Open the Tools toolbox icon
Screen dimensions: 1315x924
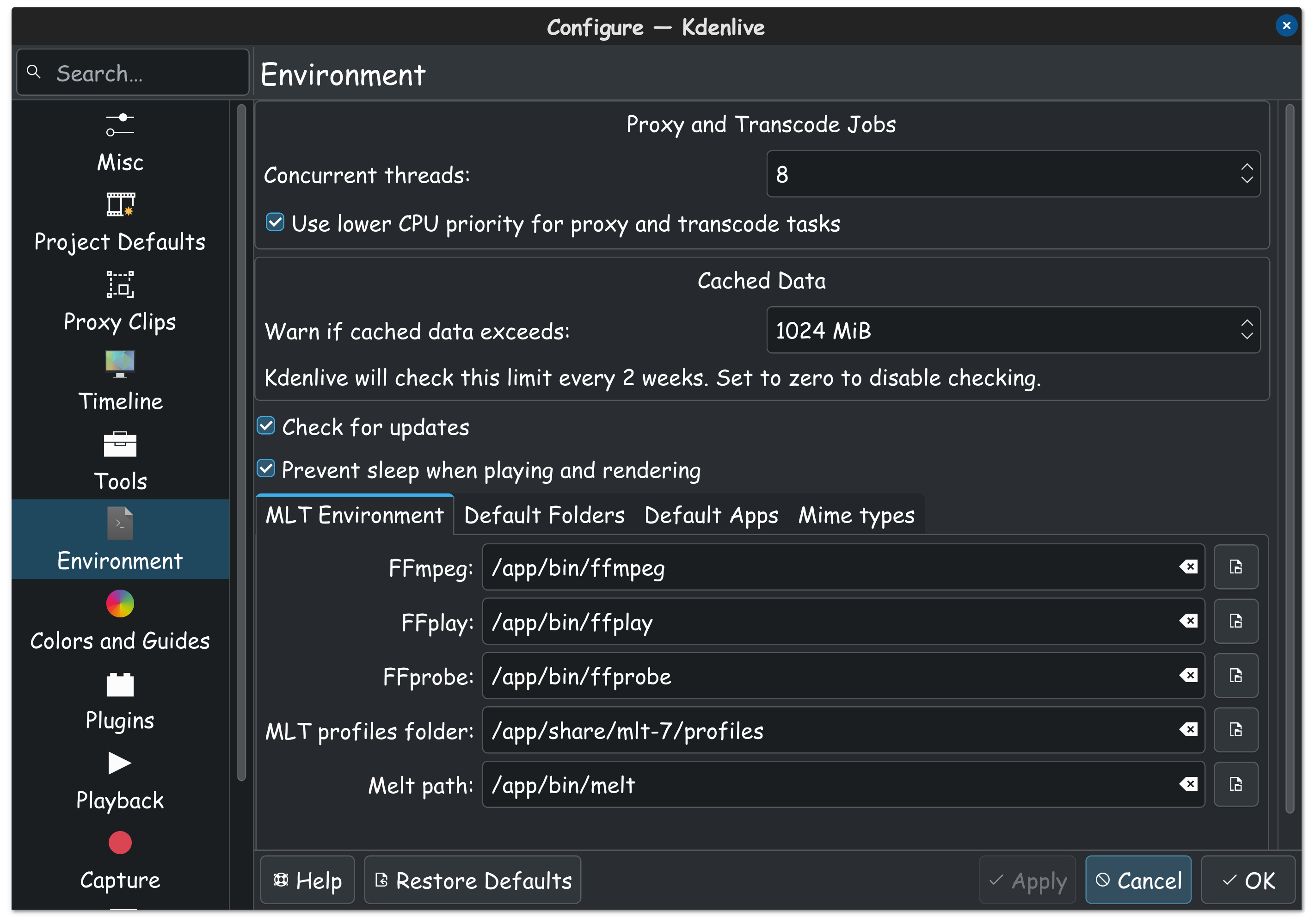(x=120, y=444)
